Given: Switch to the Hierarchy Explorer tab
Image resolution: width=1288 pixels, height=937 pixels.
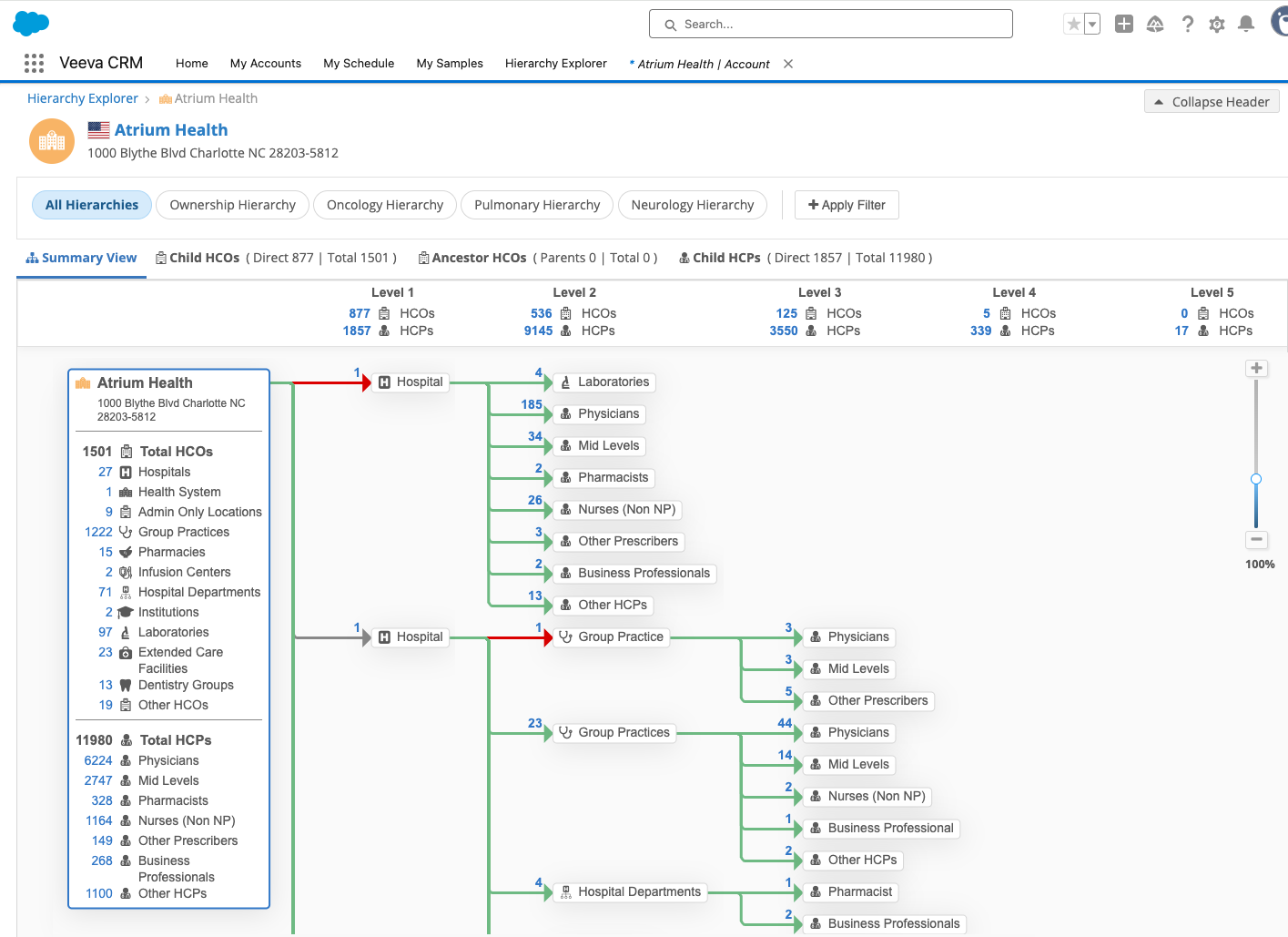Looking at the screenshot, I should (556, 64).
